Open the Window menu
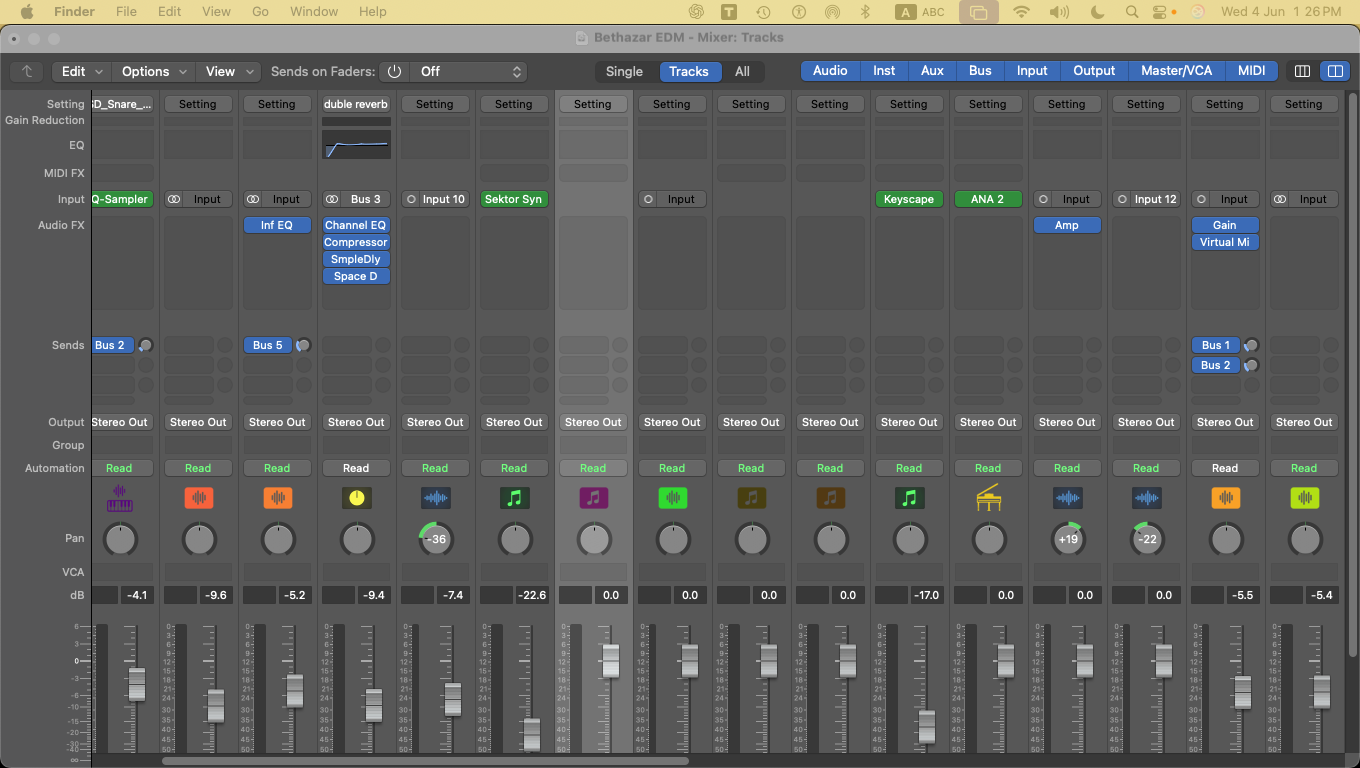This screenshot has width=1360, height=768. pyautogui.click(x=313, y=12)
